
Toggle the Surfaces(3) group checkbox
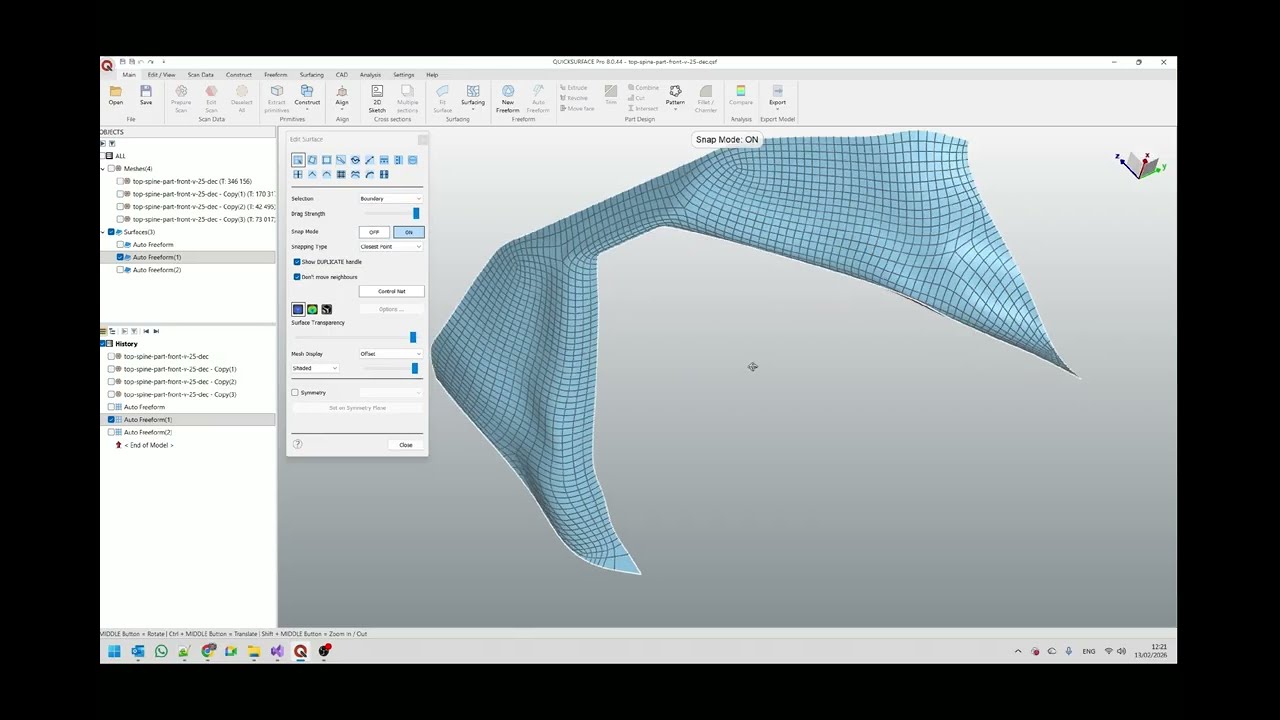click(111, 232)
